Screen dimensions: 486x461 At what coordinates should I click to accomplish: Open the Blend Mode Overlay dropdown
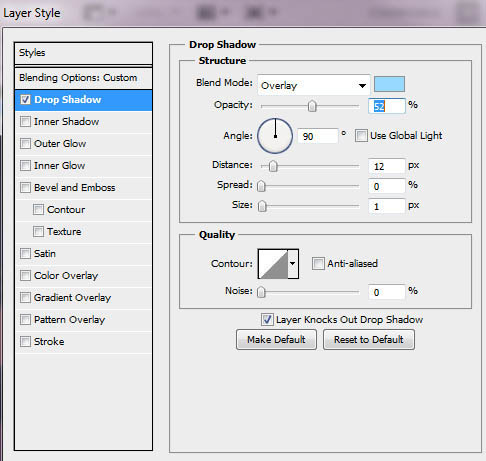[314, 85]
